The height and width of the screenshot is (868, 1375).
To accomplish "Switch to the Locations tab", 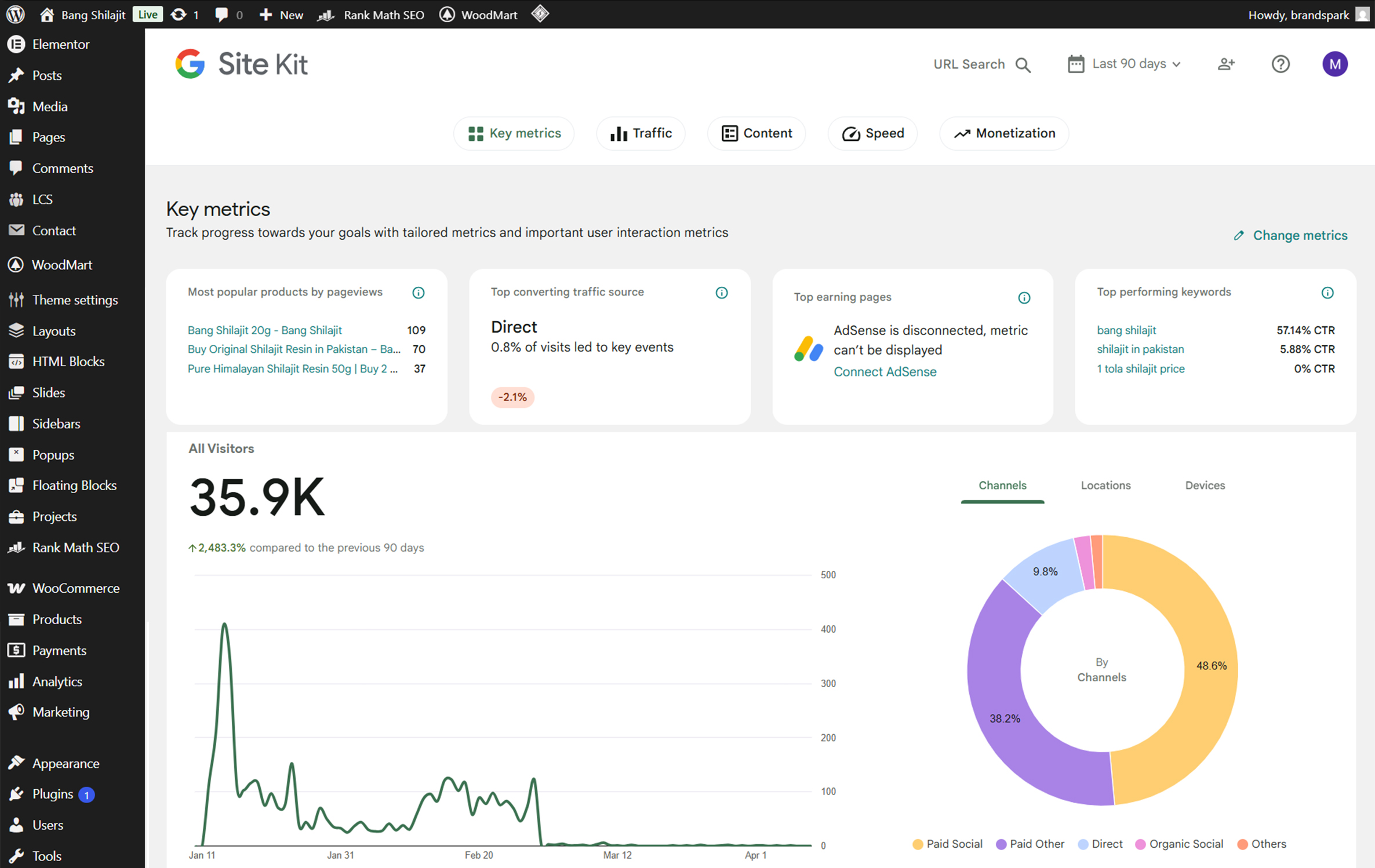I will pyautogui.click(x=1105, y=486).
